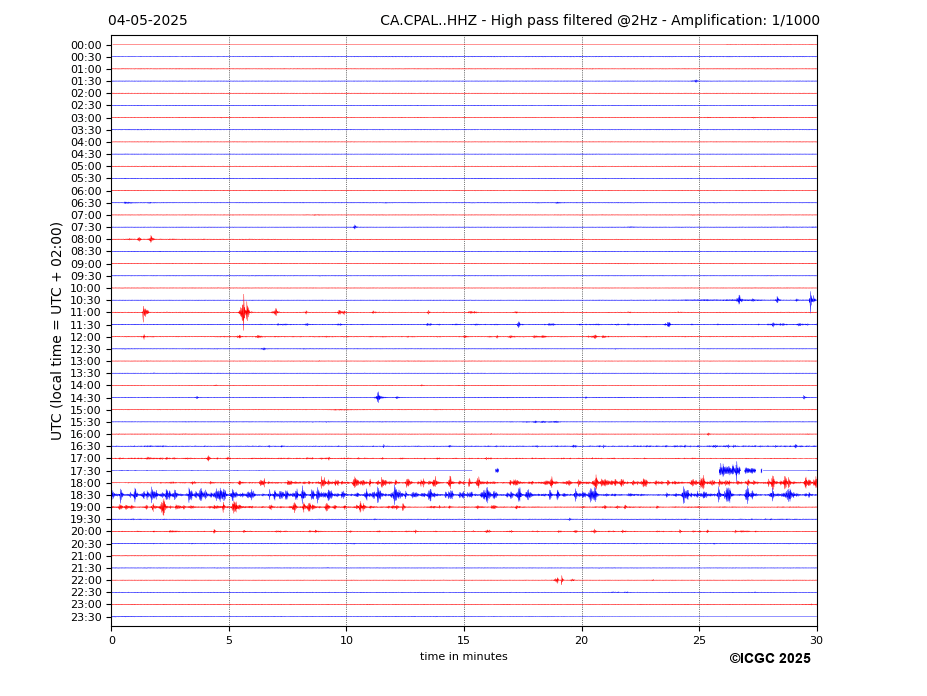This screenshot has height=696, width=927.
Task: Click the 'time in minutes' axis label
Action: click(x=464, y=656)
